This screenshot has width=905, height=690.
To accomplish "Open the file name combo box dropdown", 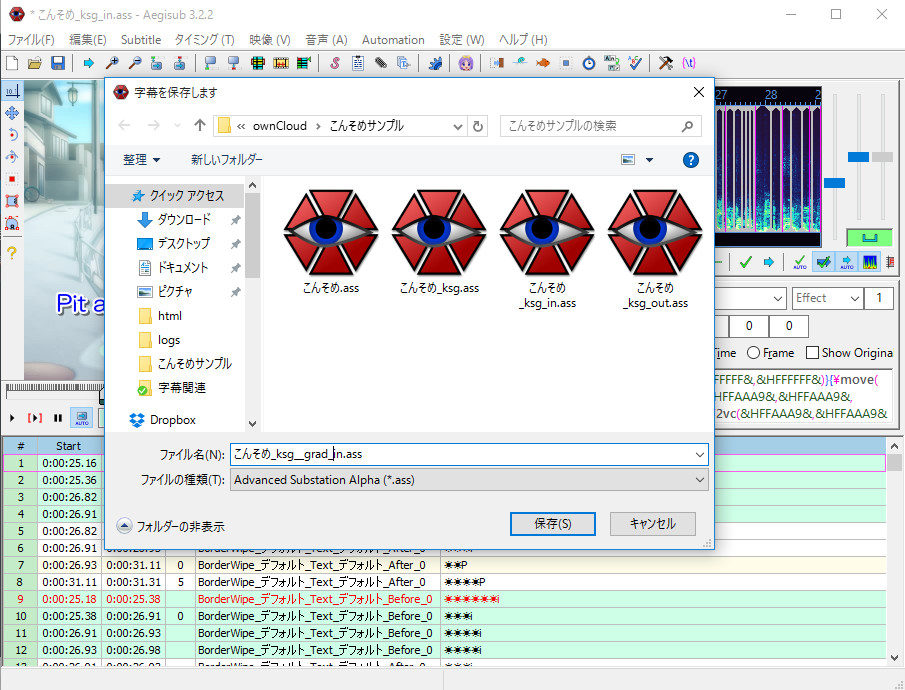I will 700,455.
